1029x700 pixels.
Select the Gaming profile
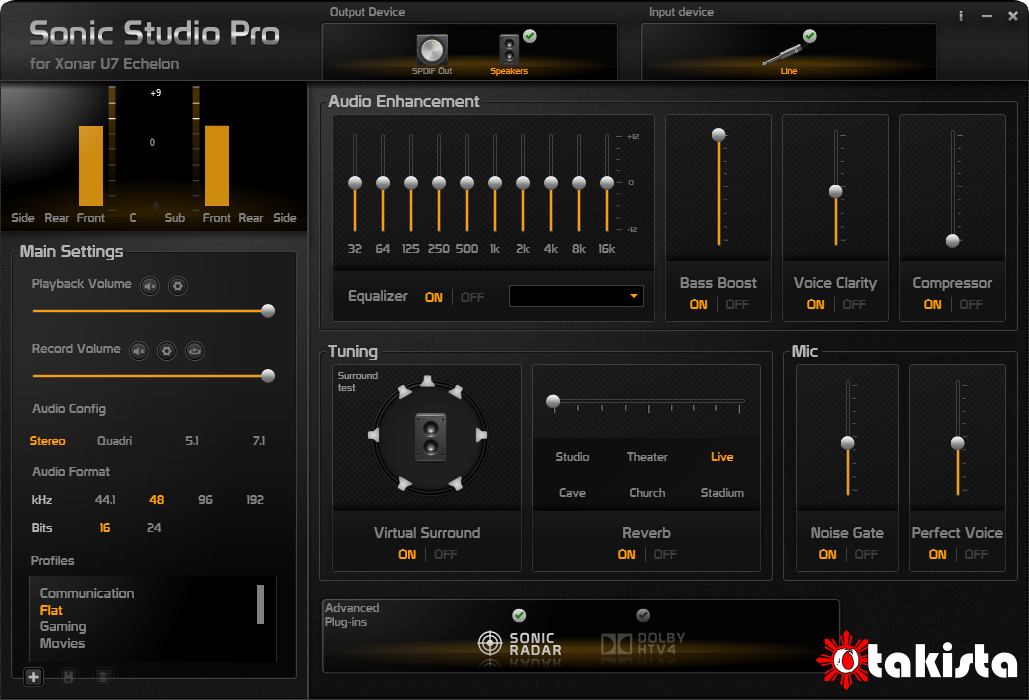(x=63, y=627)
